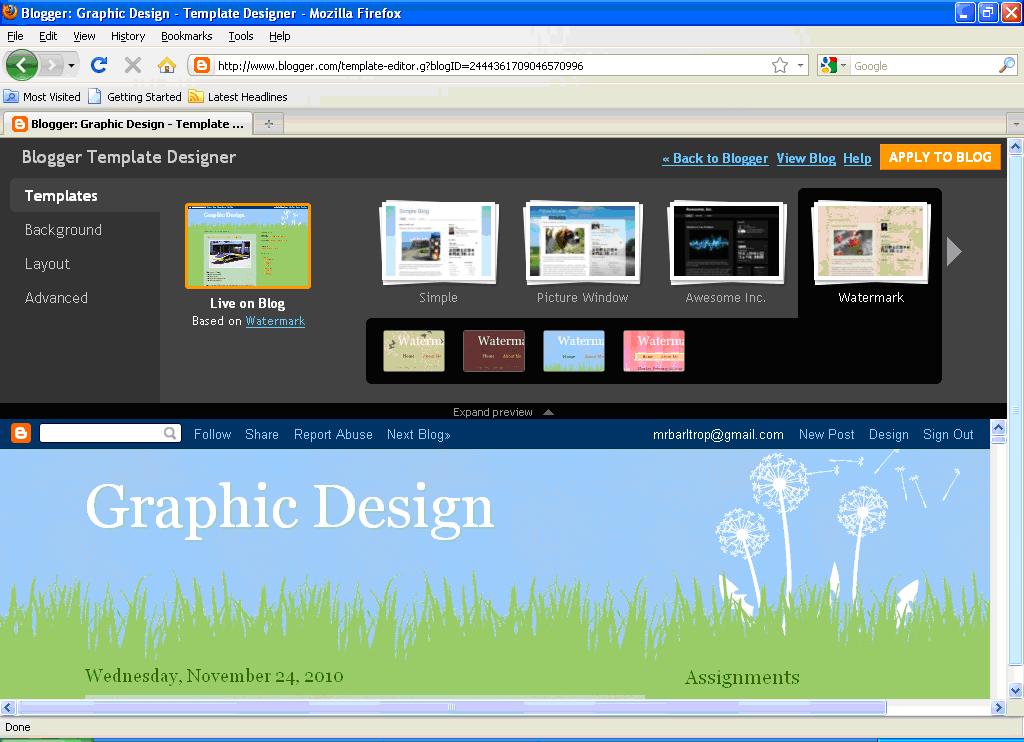The image size is (1024, 742).
Task: Open the Template Designer Help link
Action: point(857,158)
